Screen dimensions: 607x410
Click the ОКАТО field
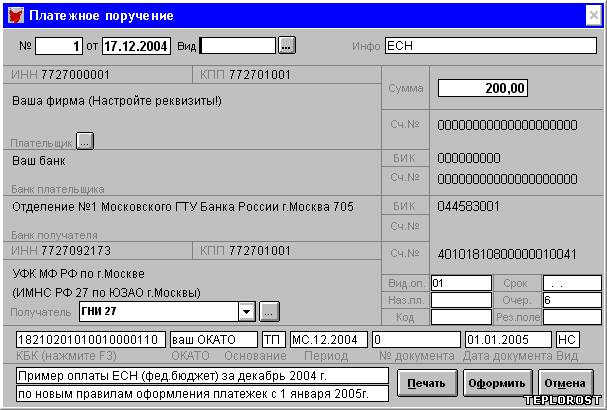213,340
